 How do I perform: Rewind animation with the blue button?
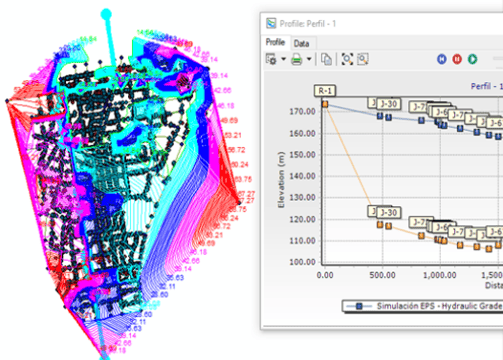pos(442,59)
